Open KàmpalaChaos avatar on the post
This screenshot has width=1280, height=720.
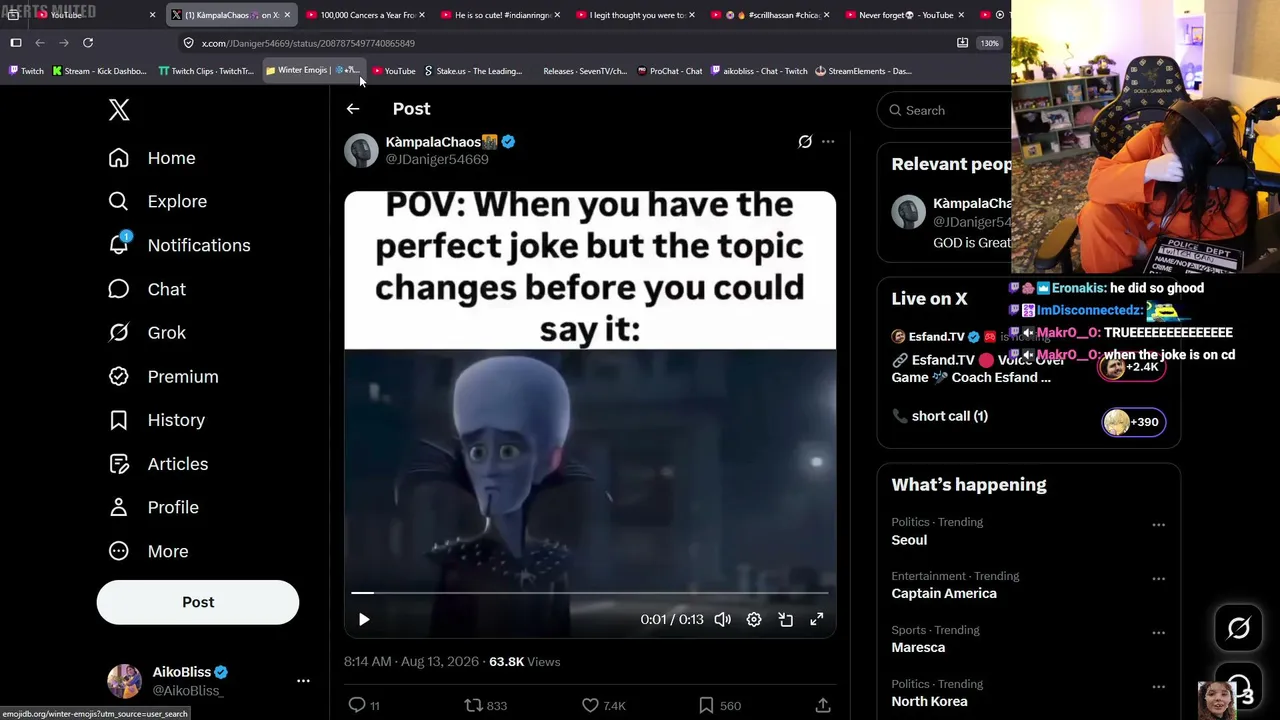361,150
